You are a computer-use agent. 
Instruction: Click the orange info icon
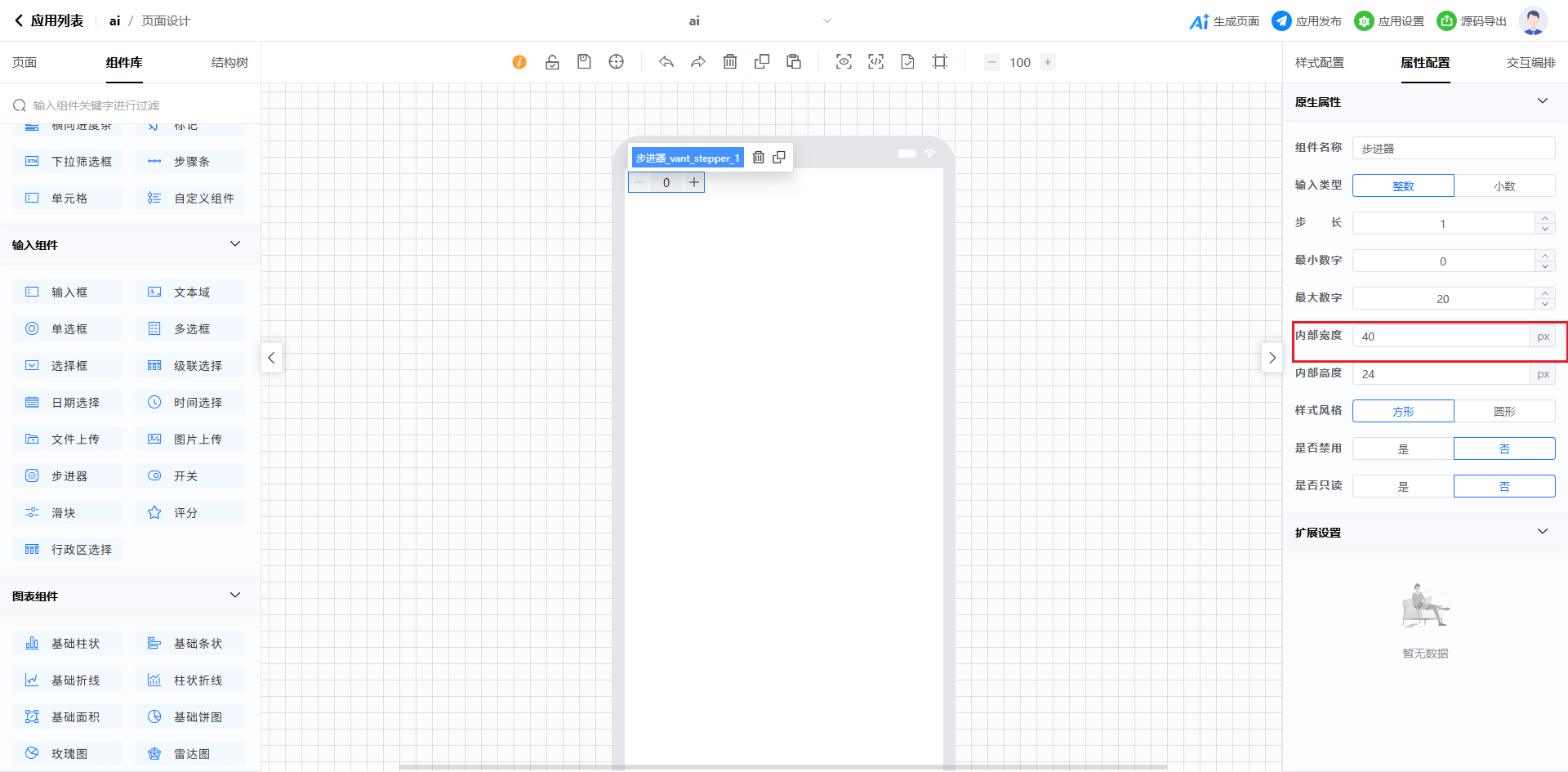(x=519, y=62)
